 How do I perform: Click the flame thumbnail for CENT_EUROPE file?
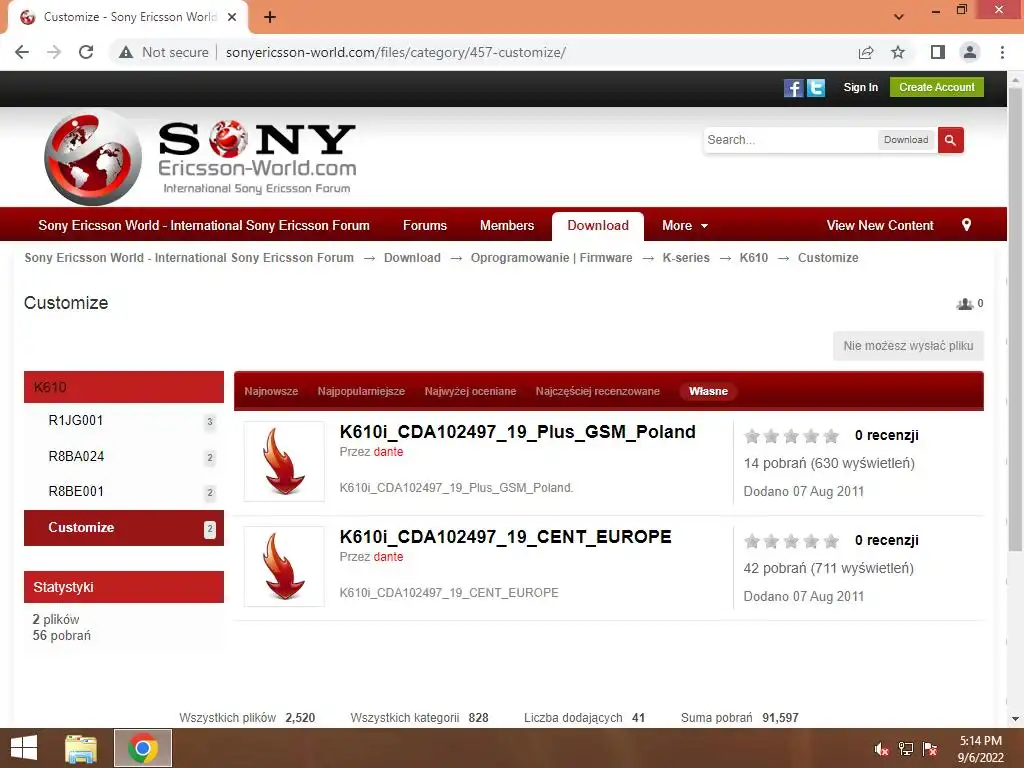284,566
